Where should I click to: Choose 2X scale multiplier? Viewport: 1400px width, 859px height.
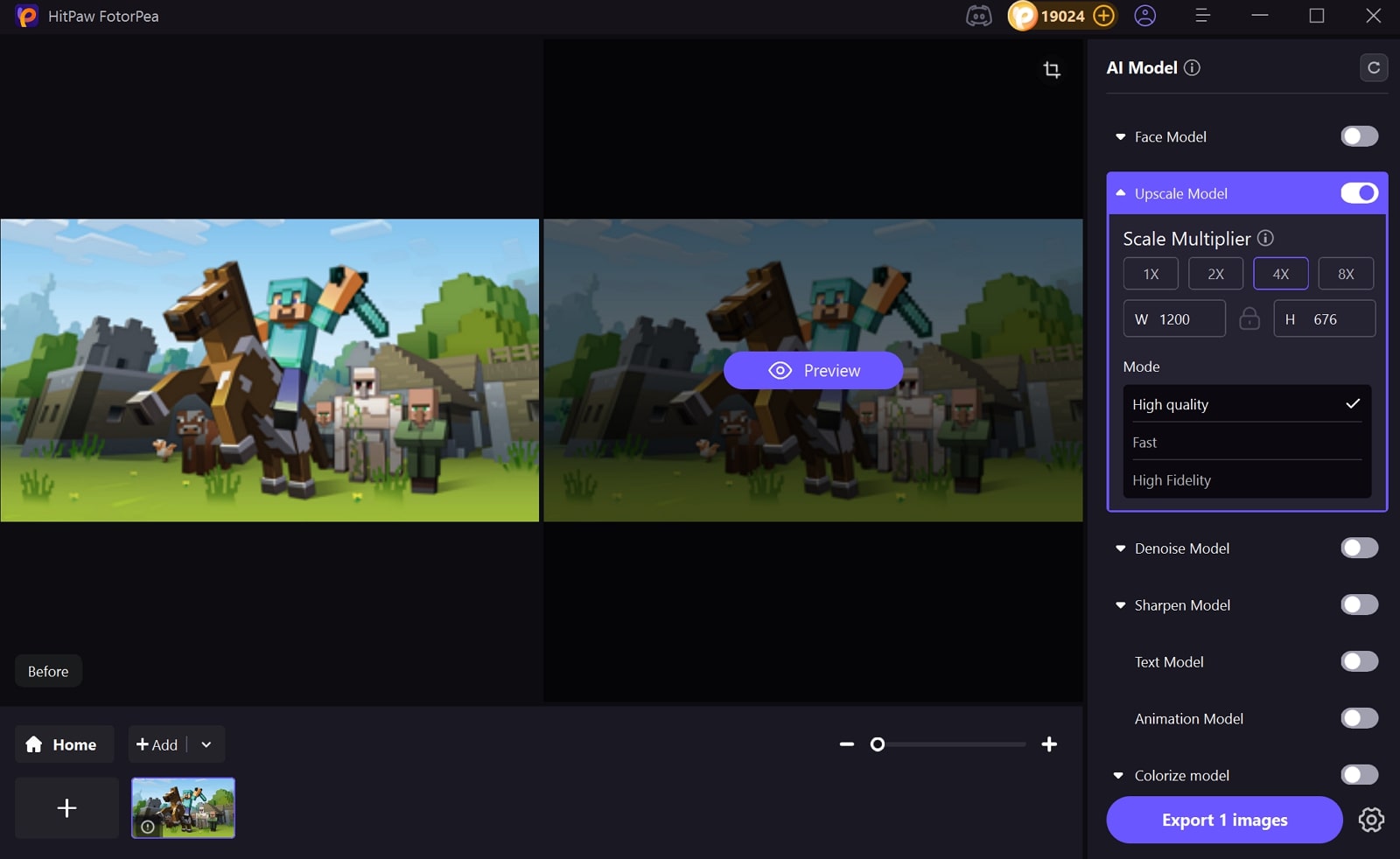(1215, 274)
